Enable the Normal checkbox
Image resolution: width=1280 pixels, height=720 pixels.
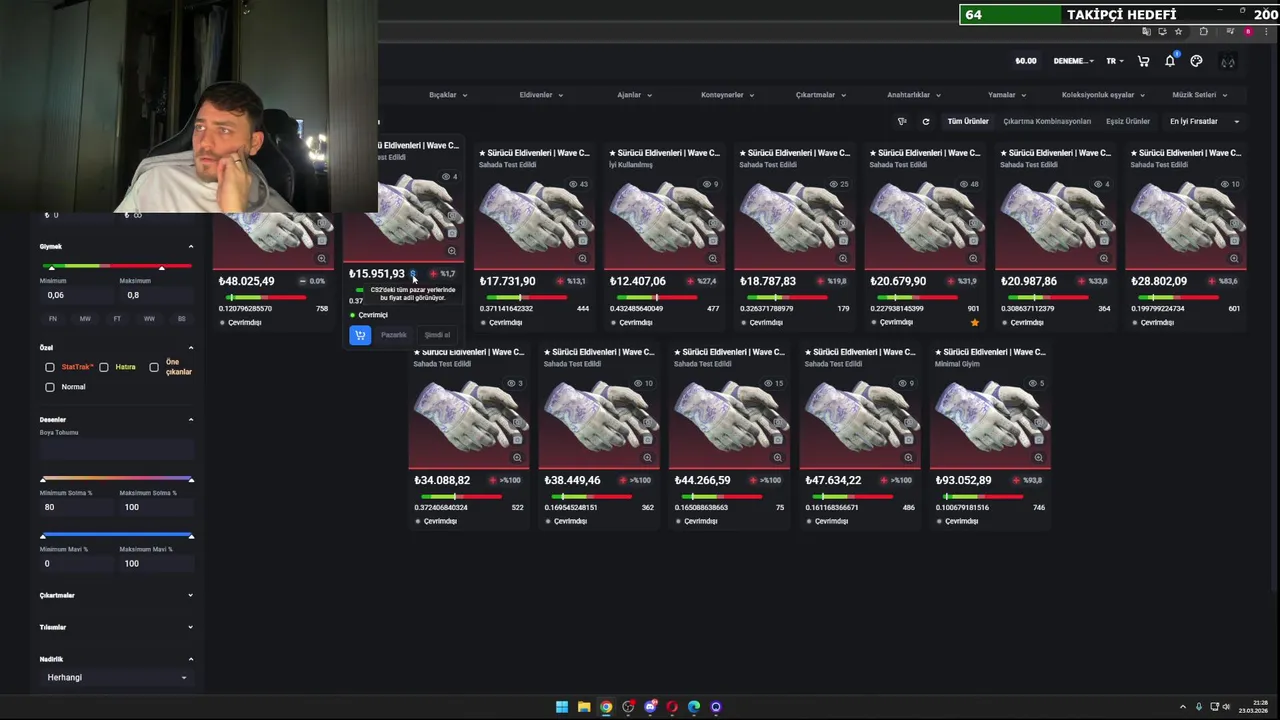50,387
